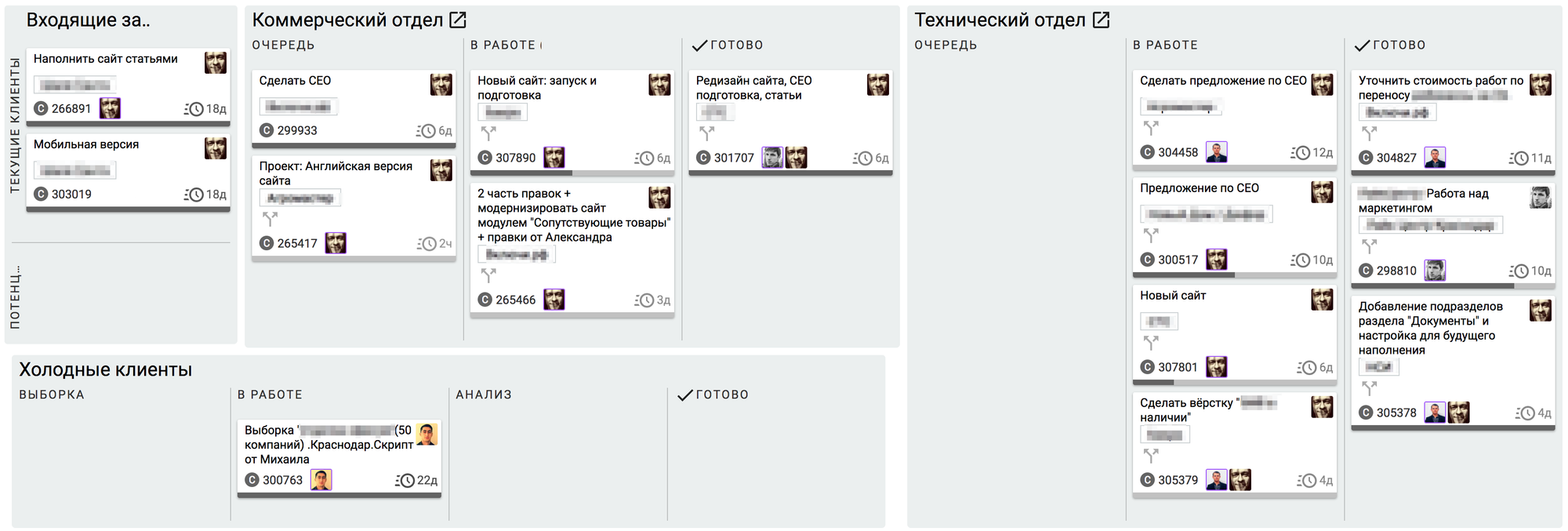The height and width of the screenshot is (531, 1568).
Task: Open the card Мобильная версия
Action: tap(86, 144)
